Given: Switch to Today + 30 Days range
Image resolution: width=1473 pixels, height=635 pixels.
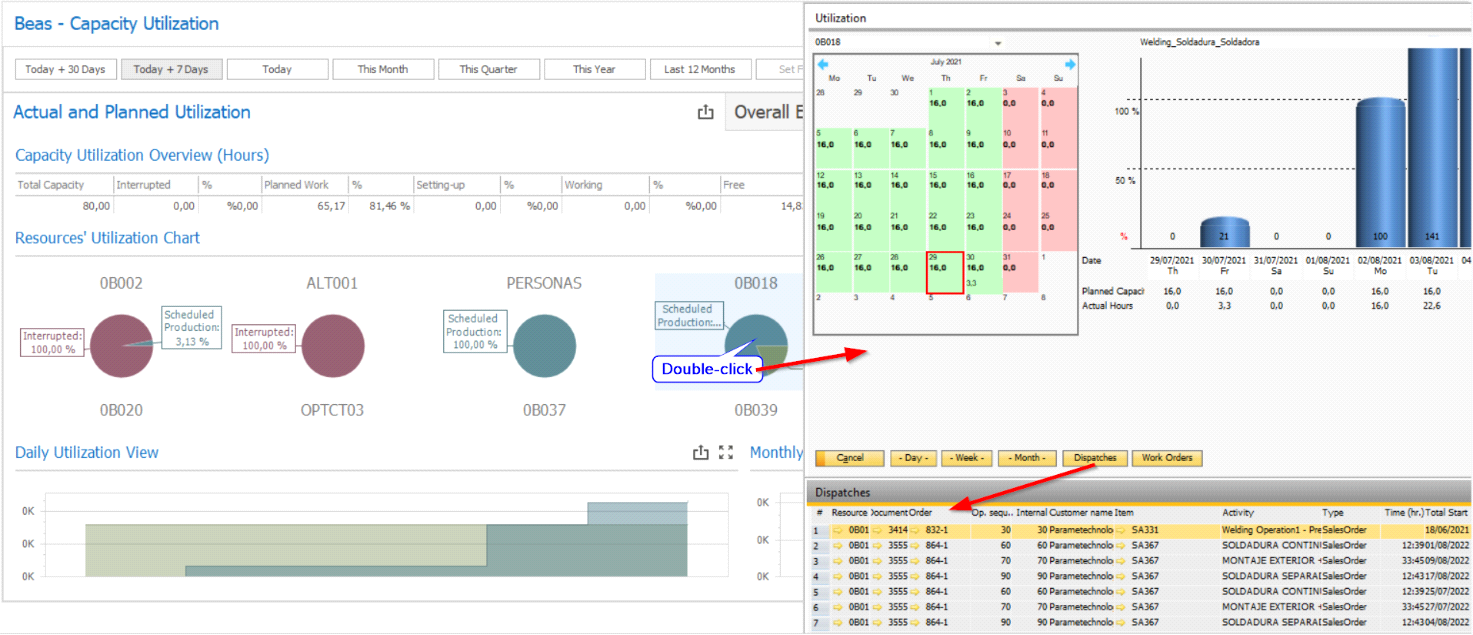Looking at the screenshot, I should point(65,69).
